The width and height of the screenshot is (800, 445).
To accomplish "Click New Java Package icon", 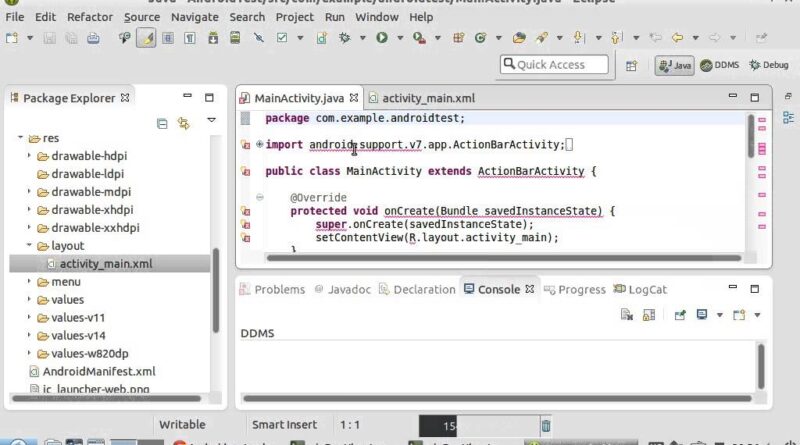I will (x=458, y=38).
